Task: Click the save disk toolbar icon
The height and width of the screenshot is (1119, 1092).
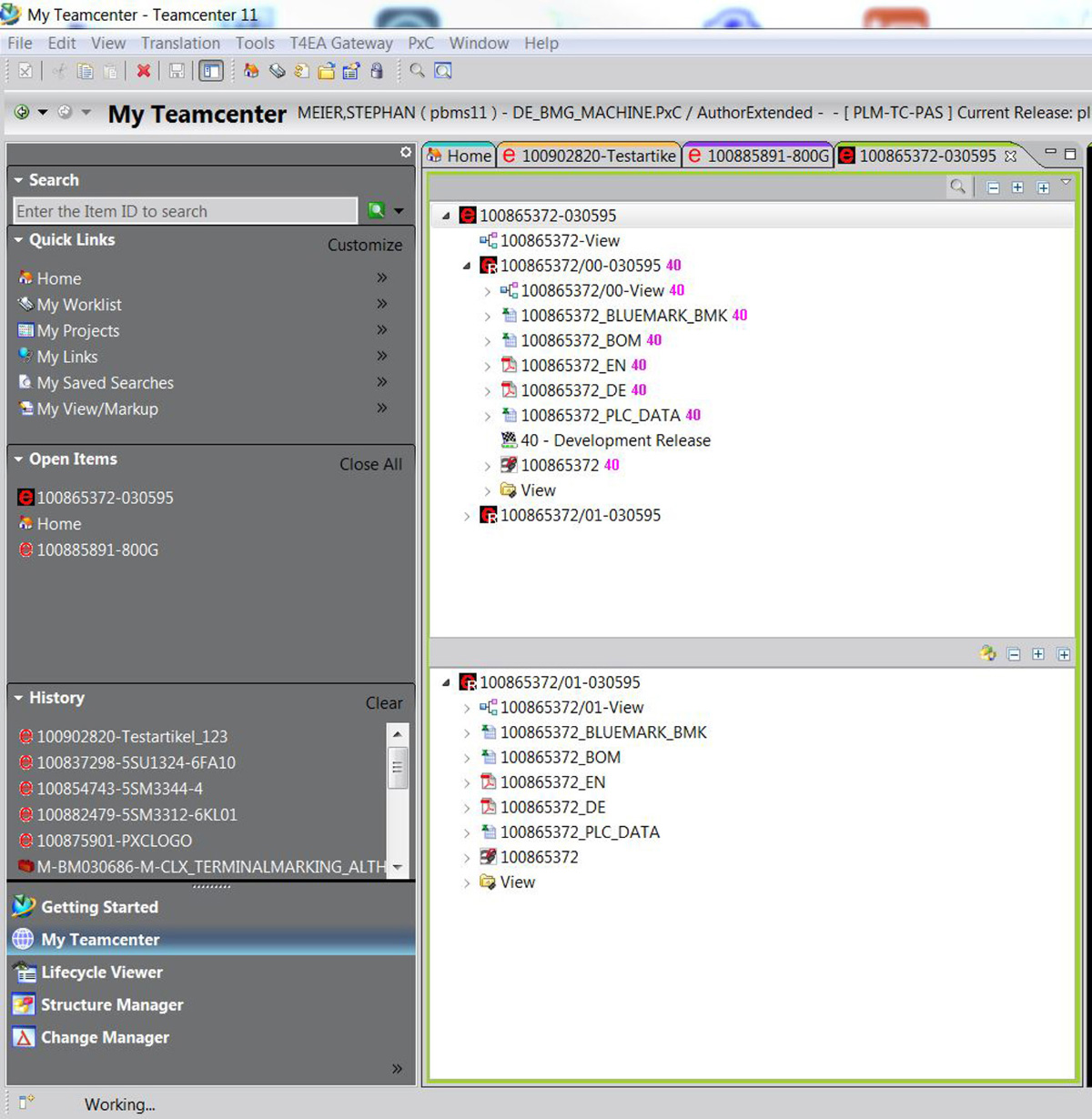Action: click(177, 71)
